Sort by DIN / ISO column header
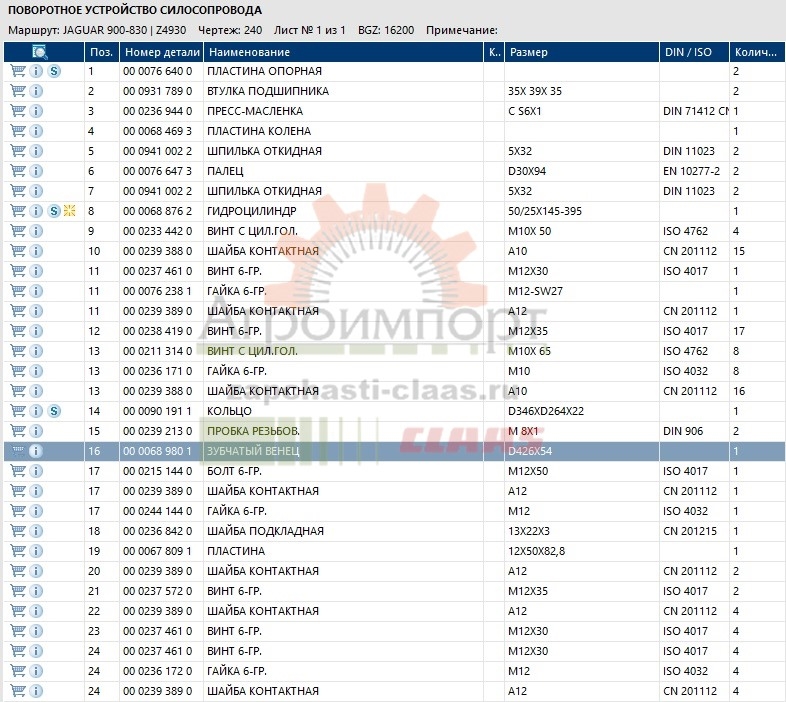Viewport: 786px width, 702px height. pos(694,52)
